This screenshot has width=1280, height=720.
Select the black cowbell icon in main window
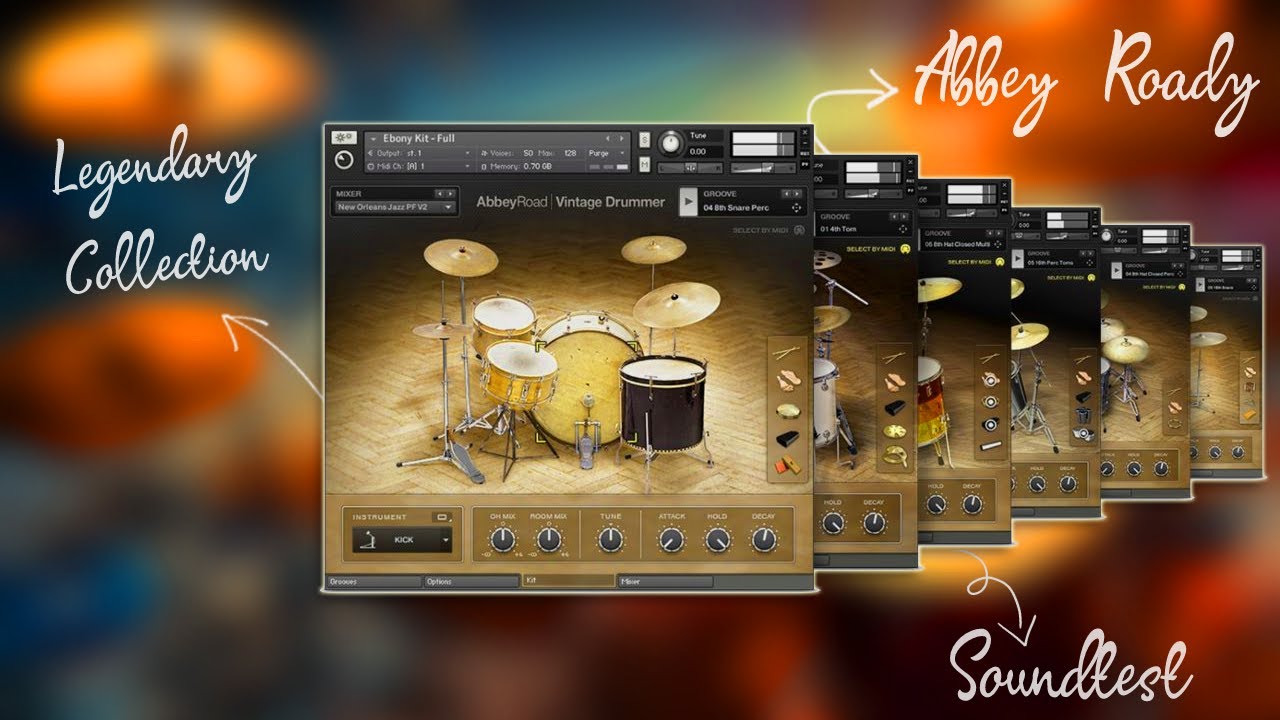point(787,438)
